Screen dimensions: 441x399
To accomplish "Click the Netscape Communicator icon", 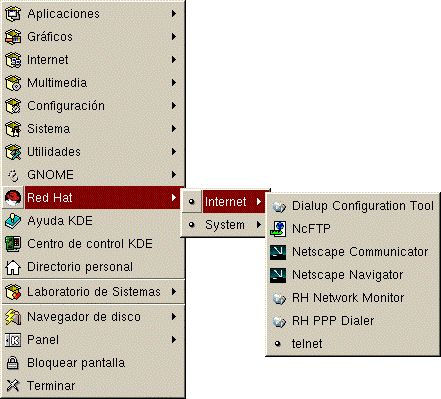I will (278, 252).
